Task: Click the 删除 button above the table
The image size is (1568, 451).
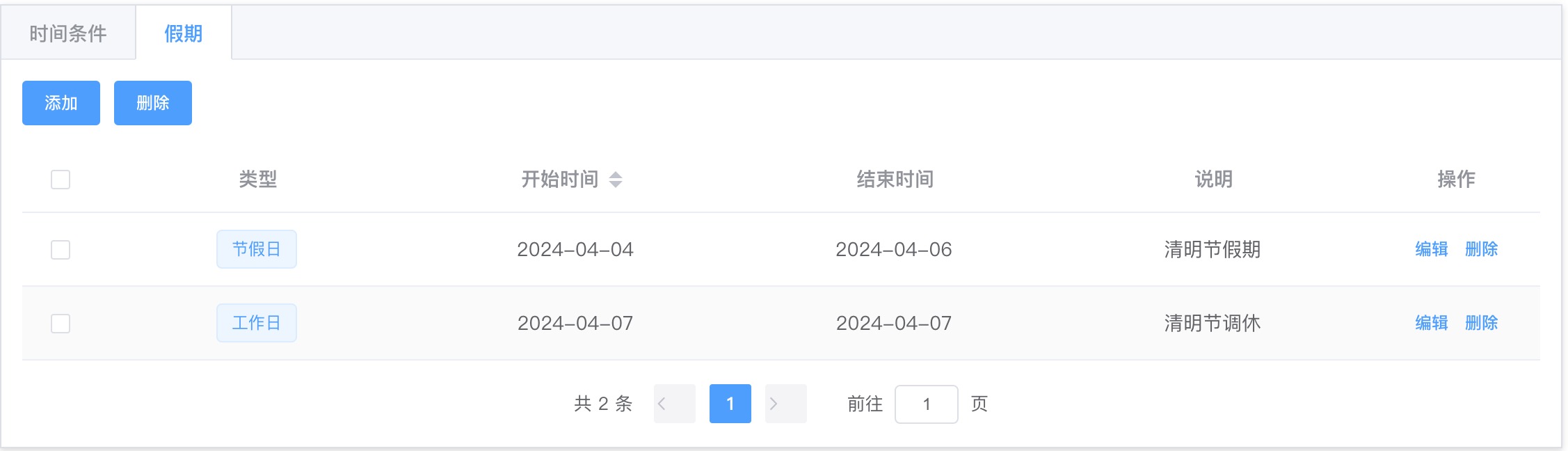Action: coord(153,102)
